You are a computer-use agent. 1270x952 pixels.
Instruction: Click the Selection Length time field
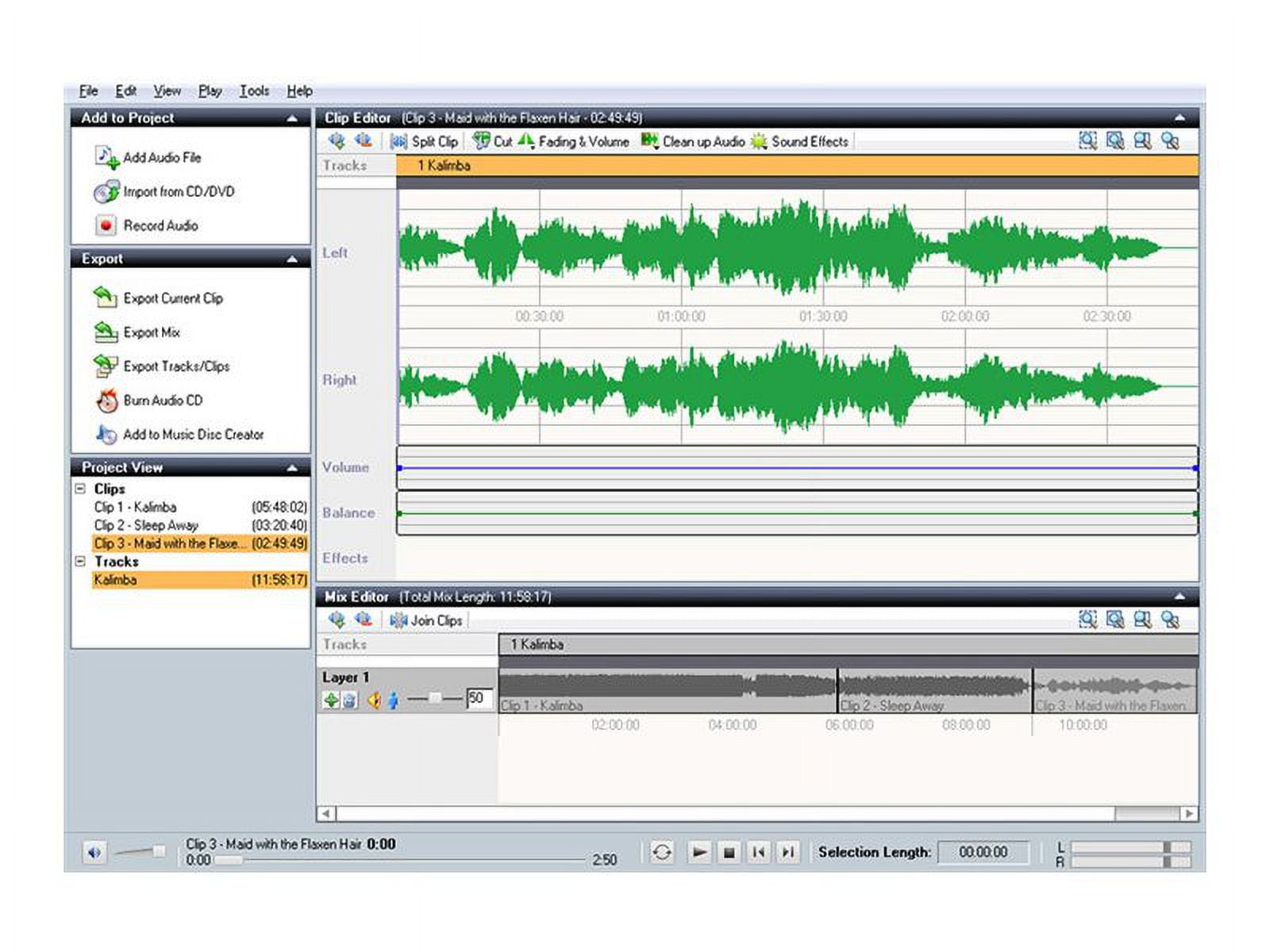[983, 852]
